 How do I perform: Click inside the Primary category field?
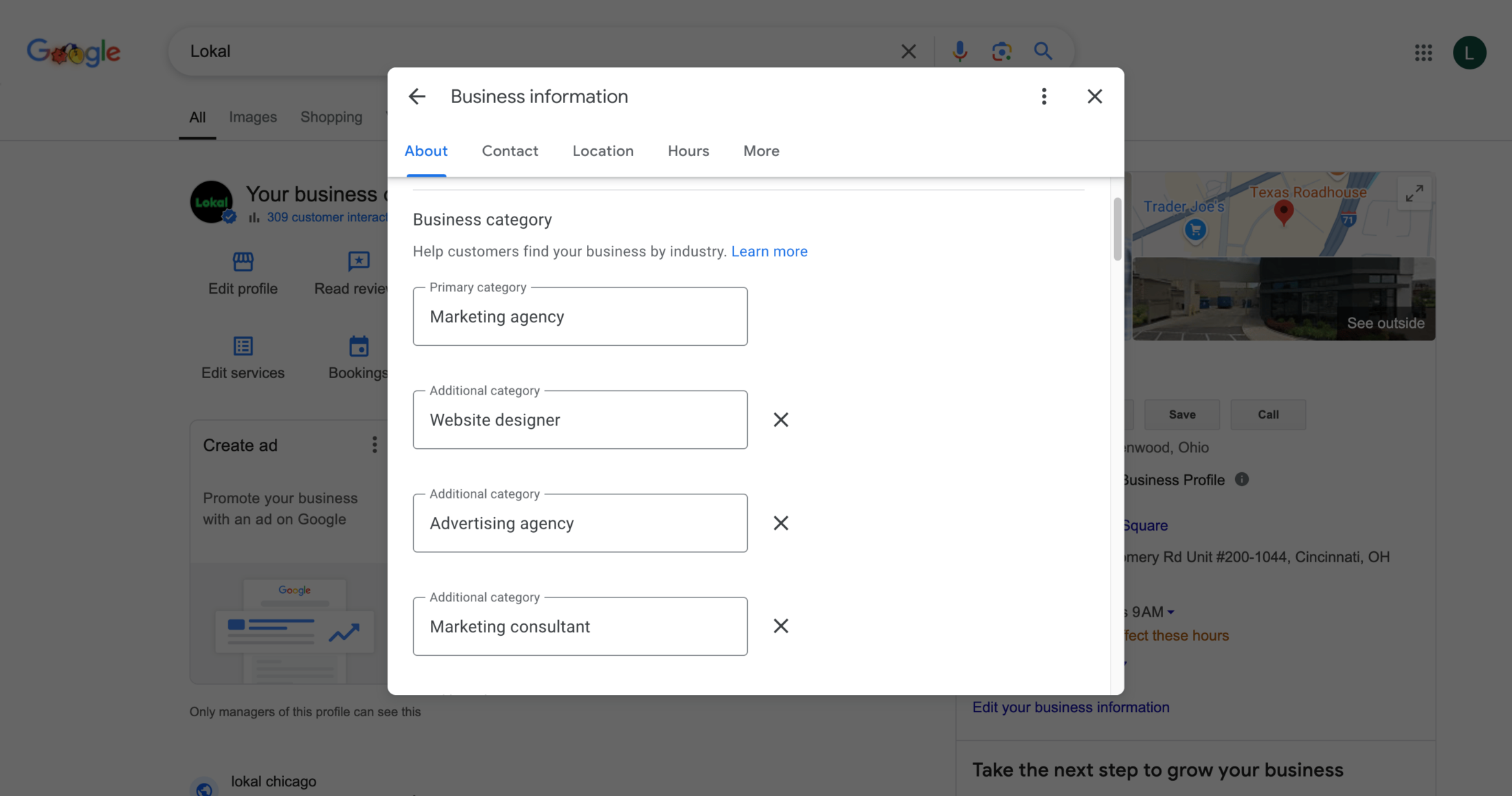[580, 316]
